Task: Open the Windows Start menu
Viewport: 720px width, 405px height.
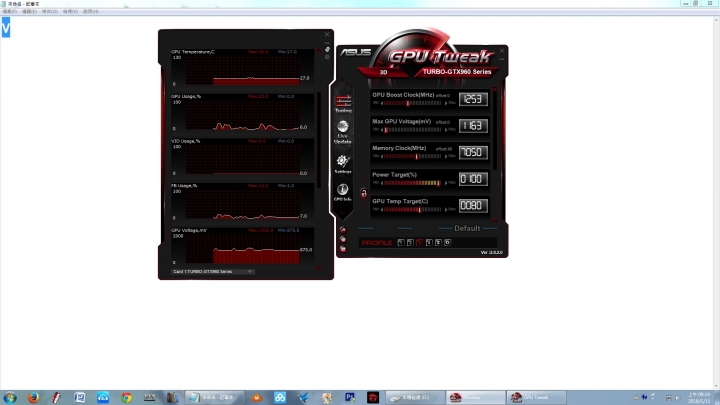Action: click(x=10, y=398)
